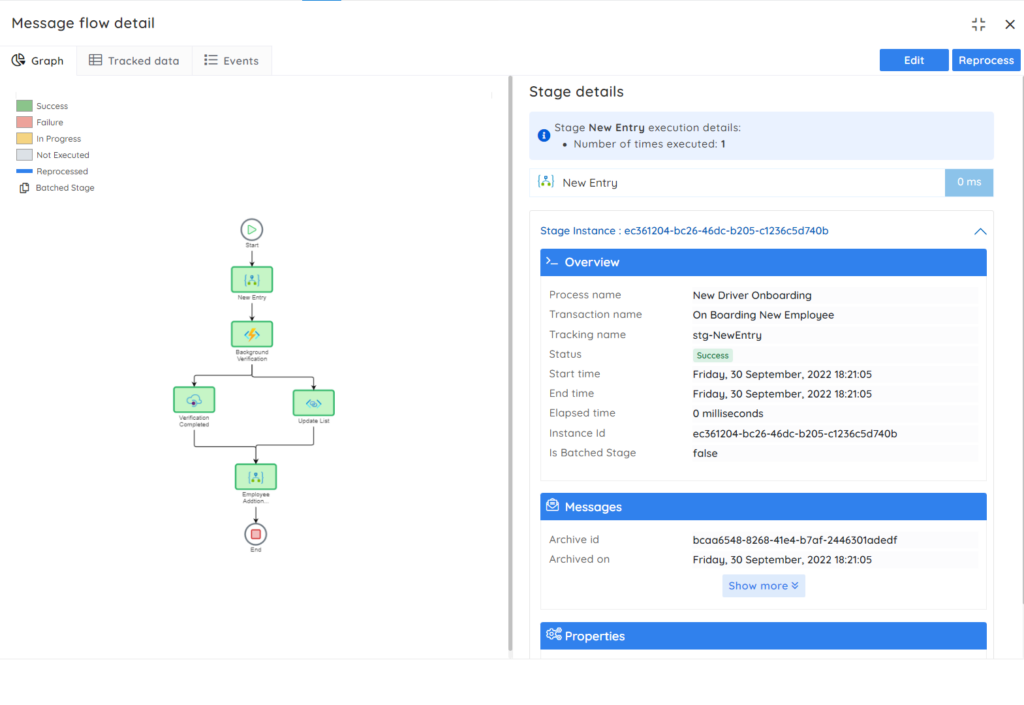The width and height of the screenshot is (1024, 705).
Task: Click the End node of the flow
Action: (255, 533)
